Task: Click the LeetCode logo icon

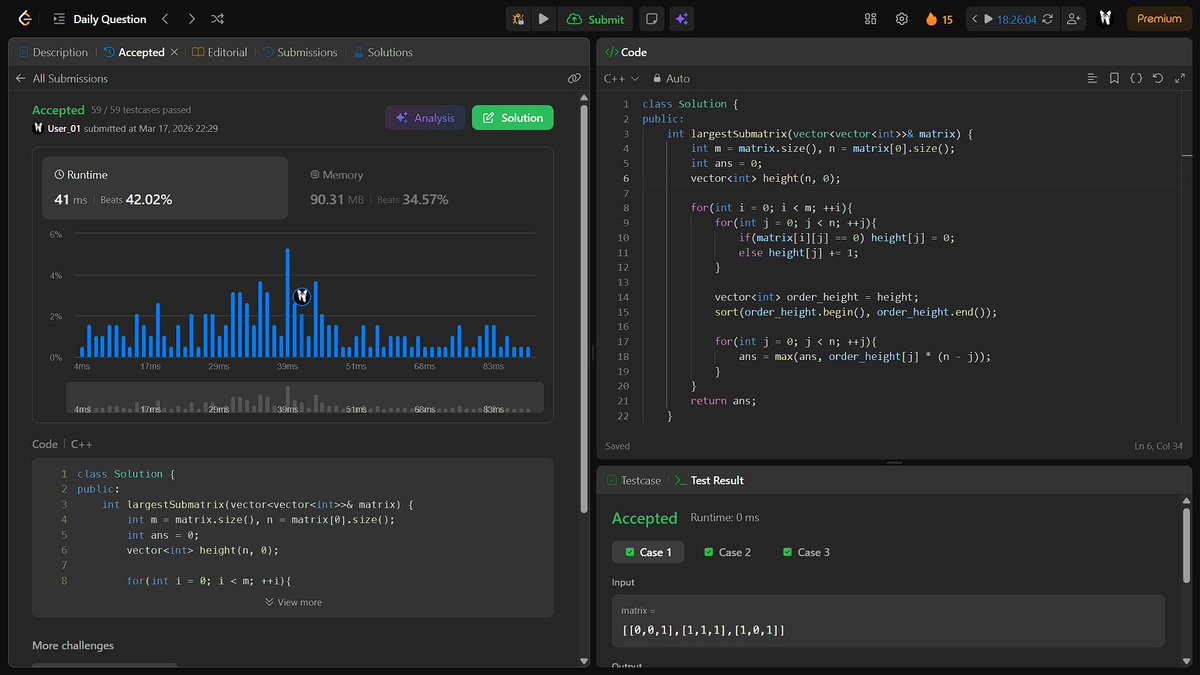Action: 24,18
